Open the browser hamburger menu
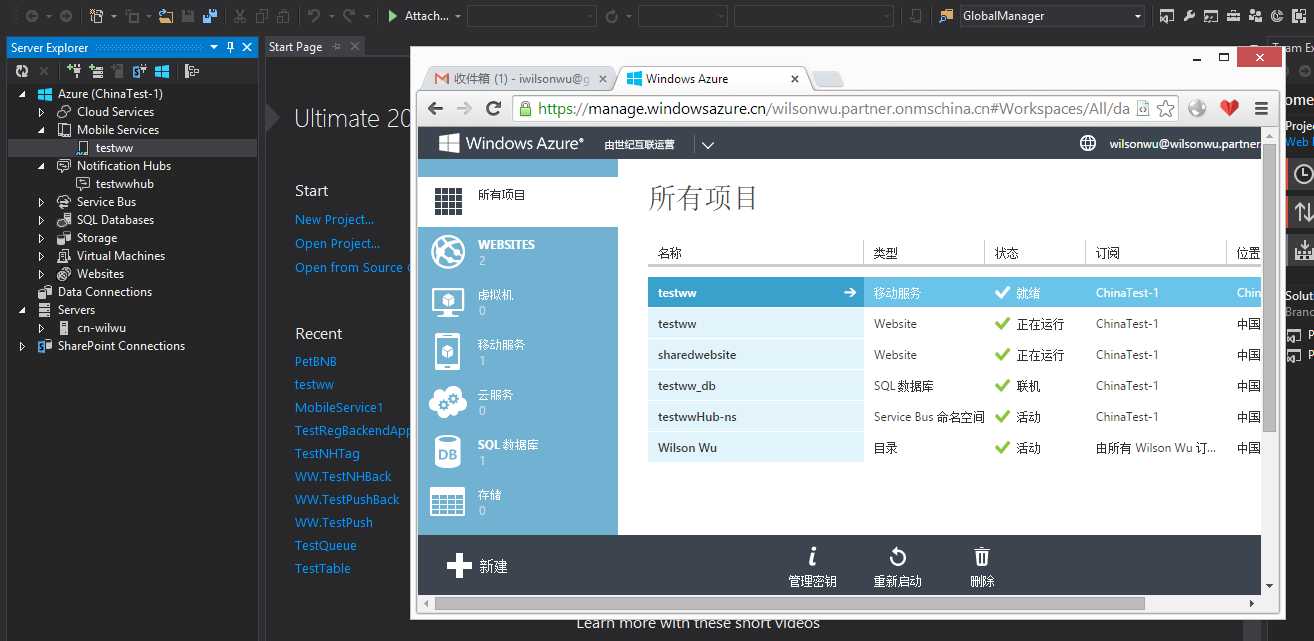Screen dimensions: 1314x641 click(1261, 108)
